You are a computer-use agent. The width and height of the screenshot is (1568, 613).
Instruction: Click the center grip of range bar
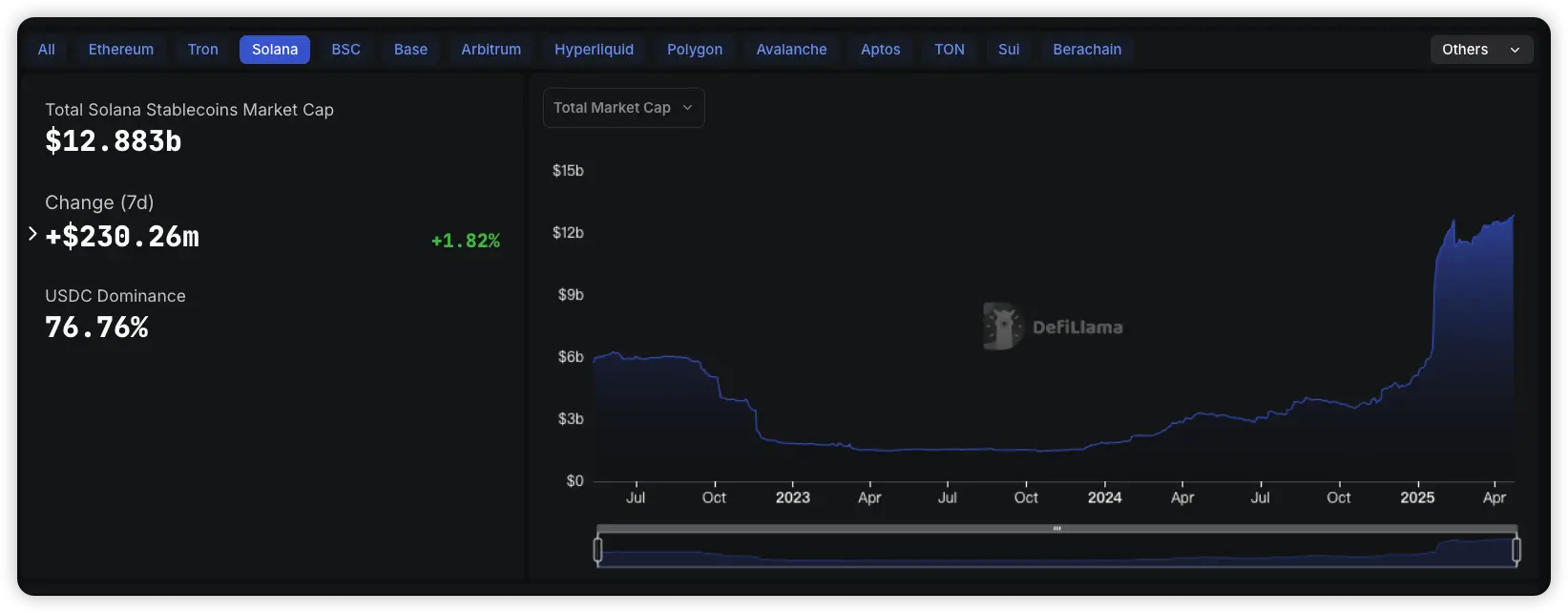pos(1056,528)
